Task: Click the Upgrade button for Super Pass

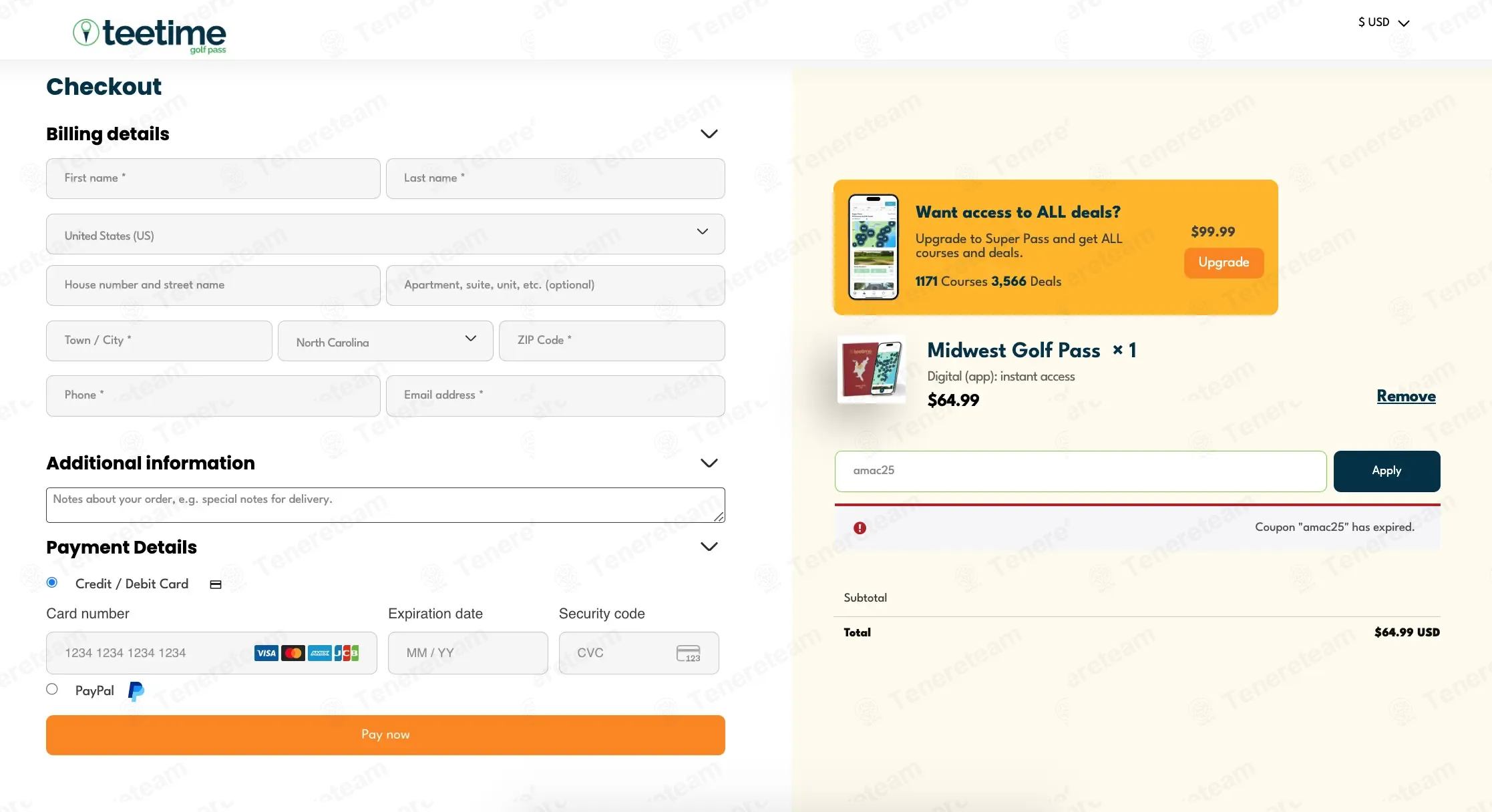Action: [1224, 262]
